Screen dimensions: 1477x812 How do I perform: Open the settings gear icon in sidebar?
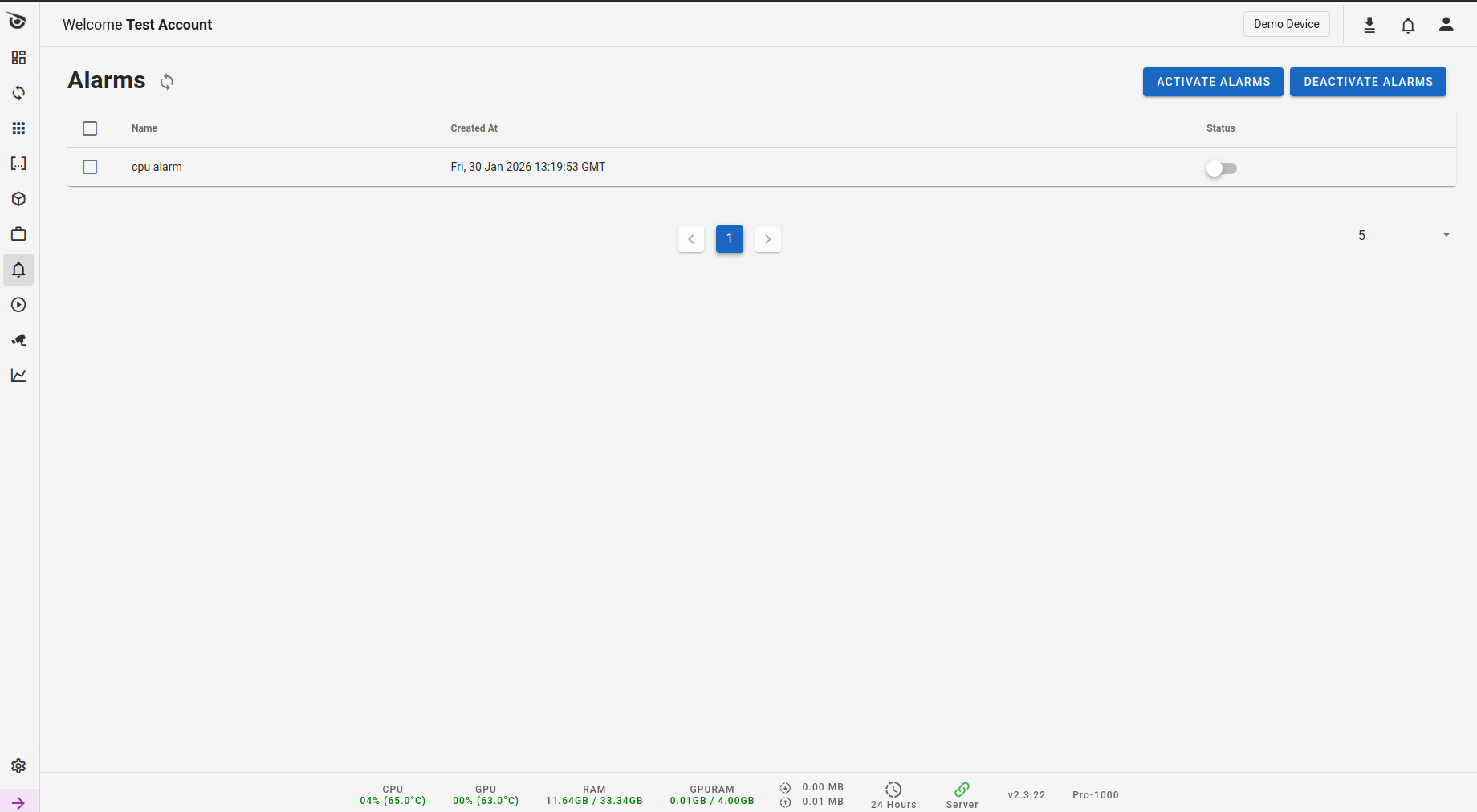[x=18, y=766]
